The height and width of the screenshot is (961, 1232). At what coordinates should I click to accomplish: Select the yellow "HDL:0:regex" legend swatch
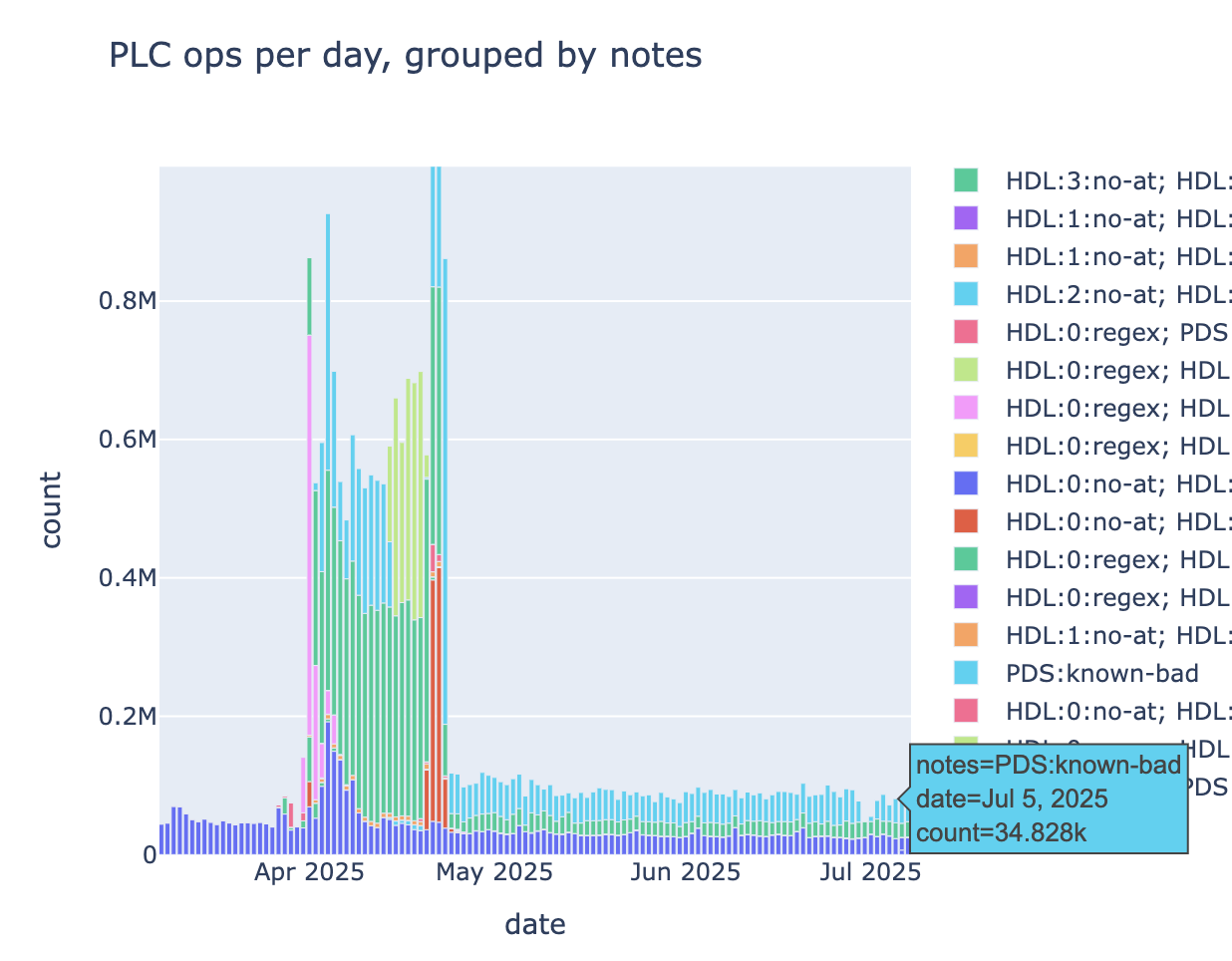point(966,446)
